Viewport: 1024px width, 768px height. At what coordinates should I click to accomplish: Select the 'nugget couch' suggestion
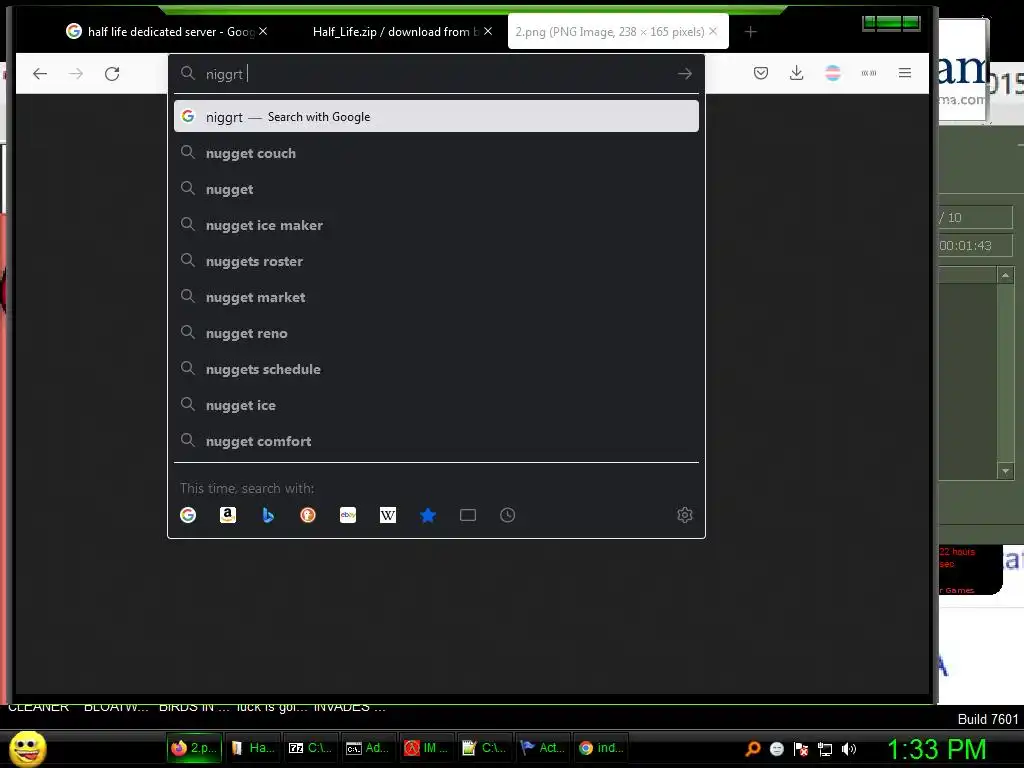436,153
